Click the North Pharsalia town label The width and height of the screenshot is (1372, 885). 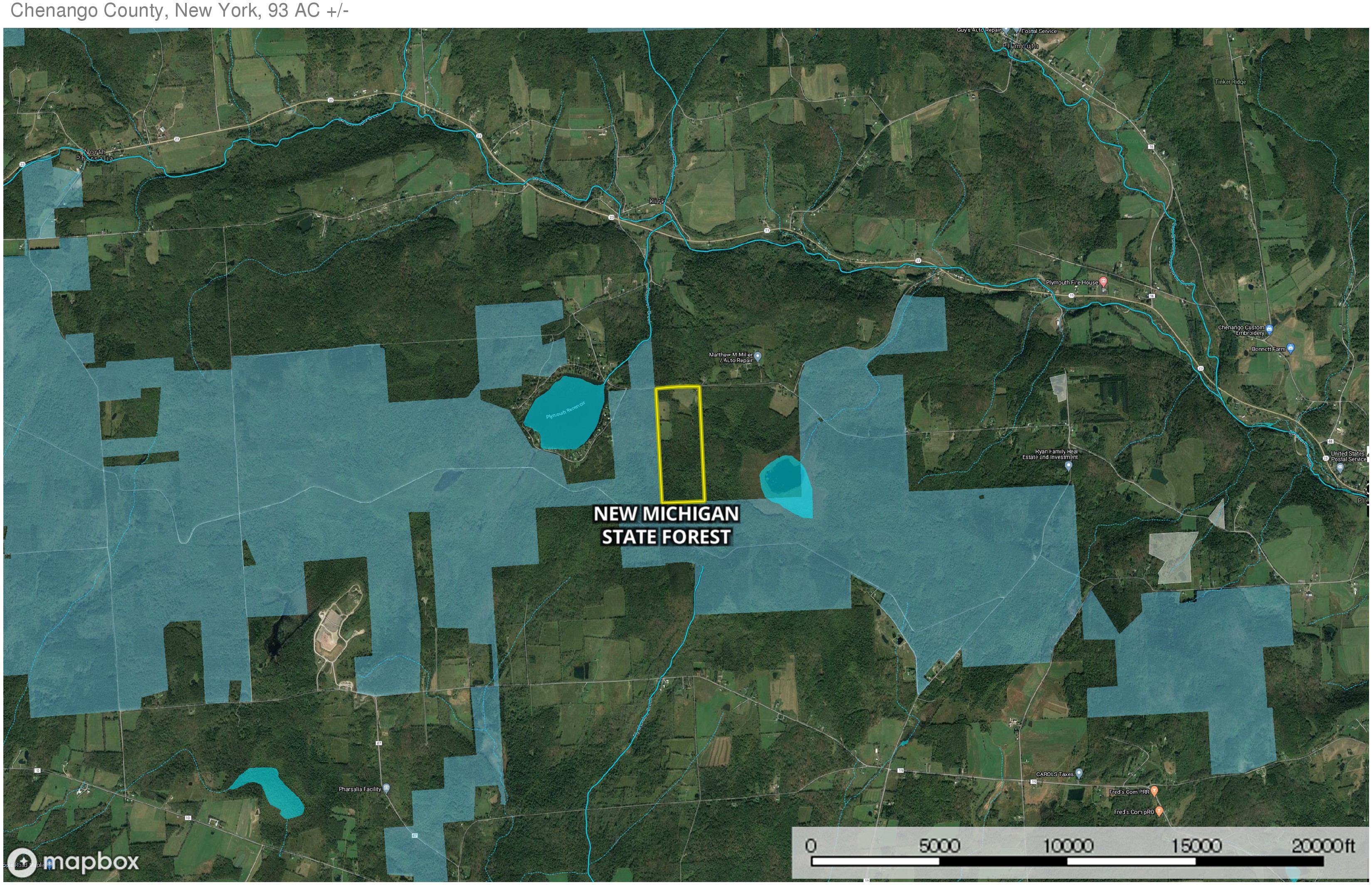coord(95,155)
